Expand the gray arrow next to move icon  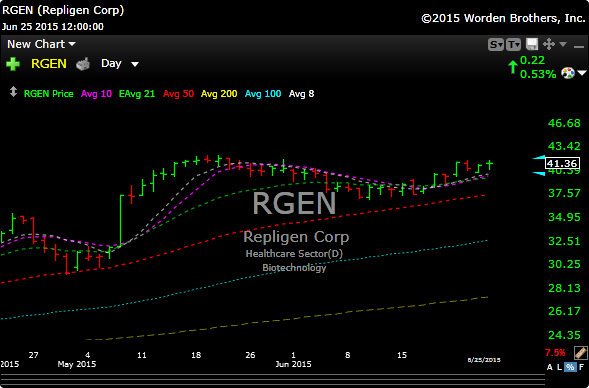(x=563, y=45)
